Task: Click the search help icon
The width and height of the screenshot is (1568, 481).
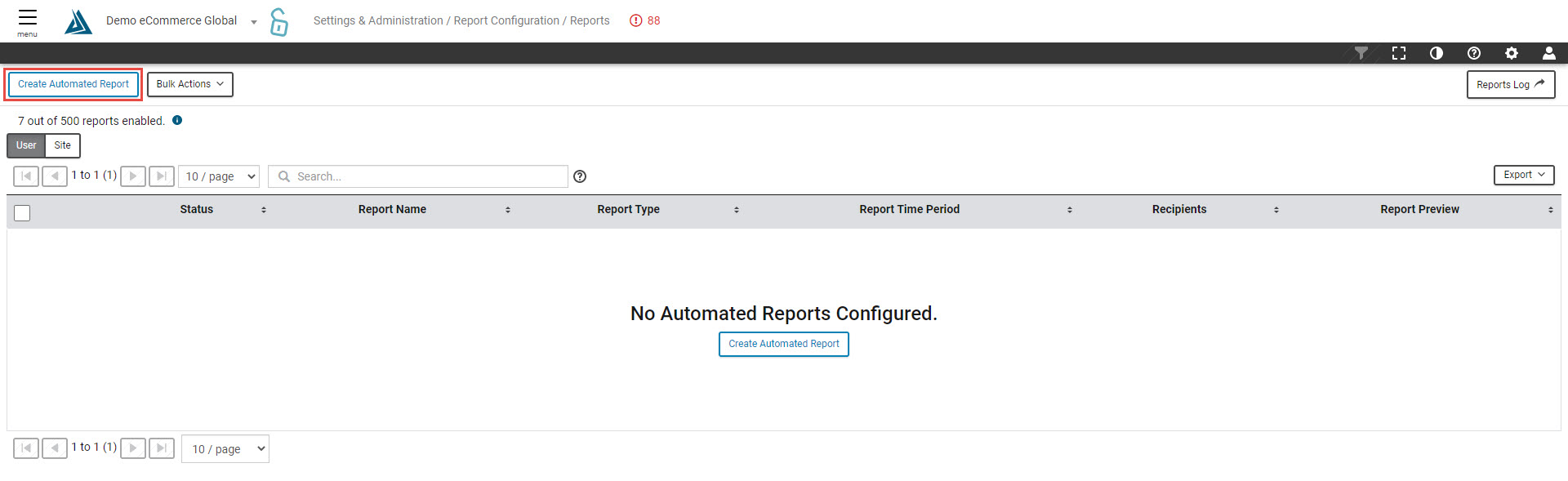Action: click(x=580, y=176)
